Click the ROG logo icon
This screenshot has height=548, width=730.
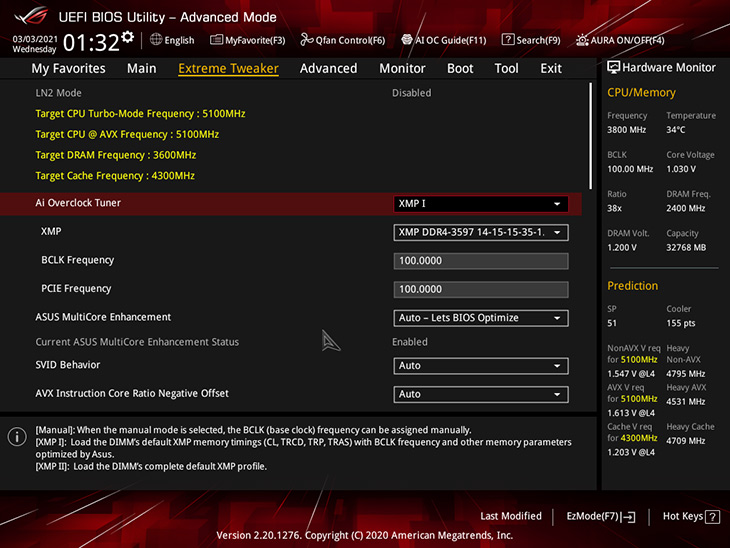click(x=32, y=16)
